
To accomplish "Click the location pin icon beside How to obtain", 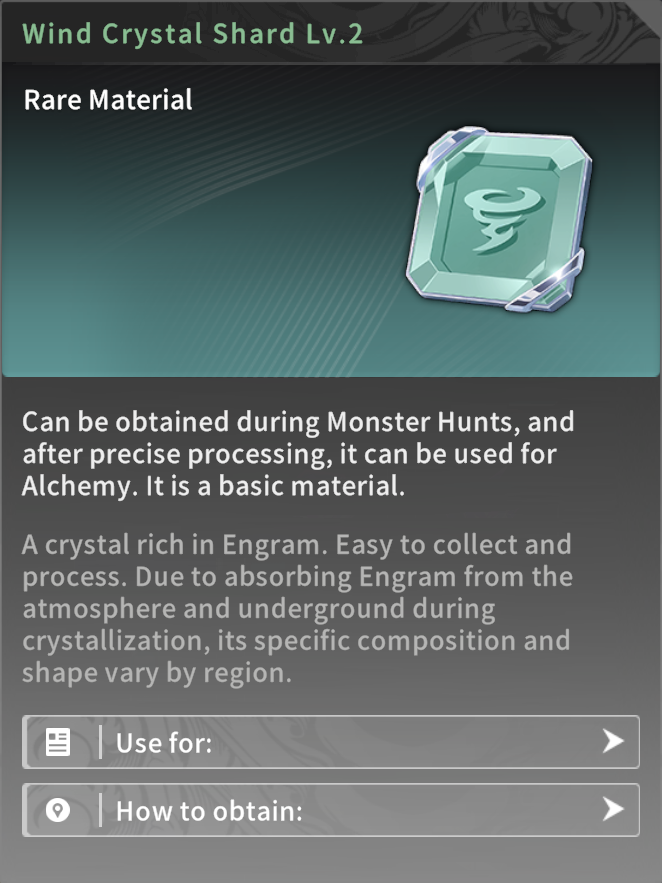I will [x=57, y=810].
